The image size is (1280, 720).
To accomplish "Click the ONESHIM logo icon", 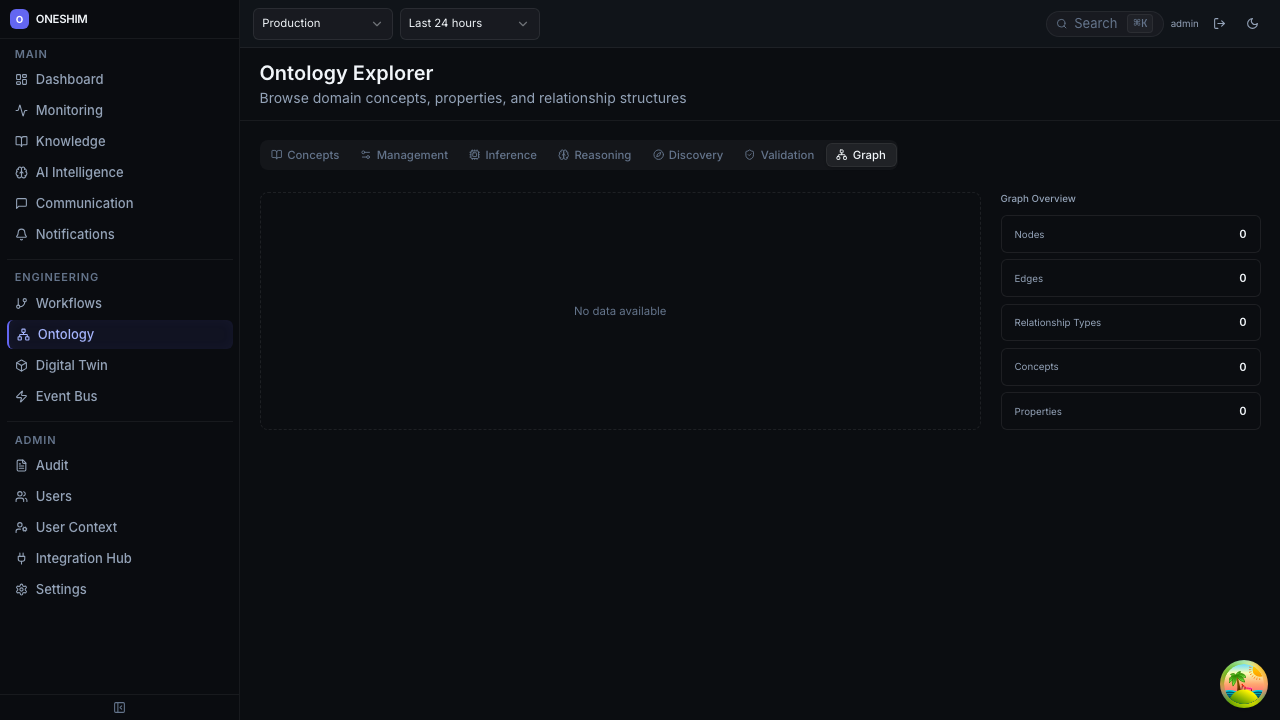I will [x=19, y=19].
